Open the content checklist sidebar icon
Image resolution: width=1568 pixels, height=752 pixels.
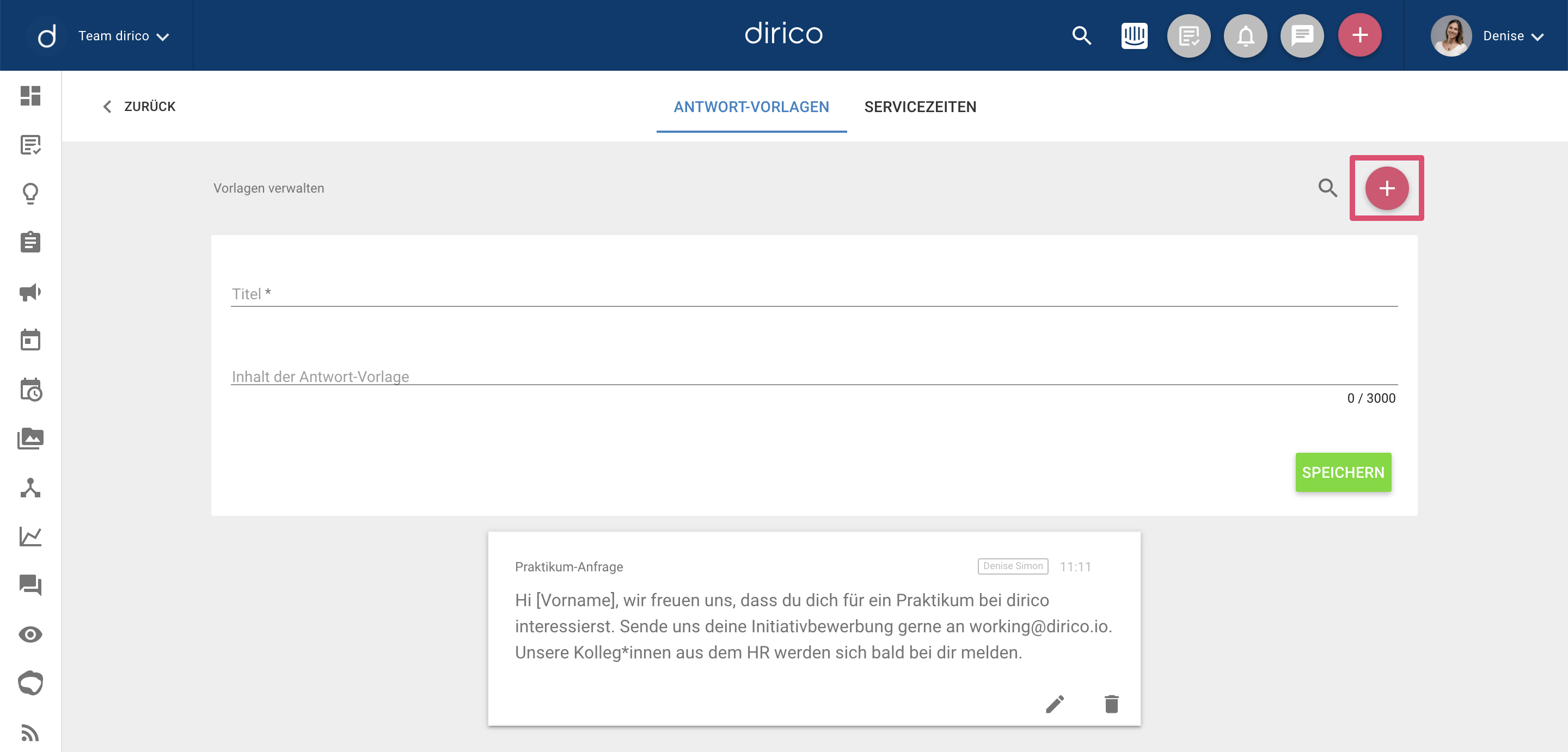click(30, 145)
